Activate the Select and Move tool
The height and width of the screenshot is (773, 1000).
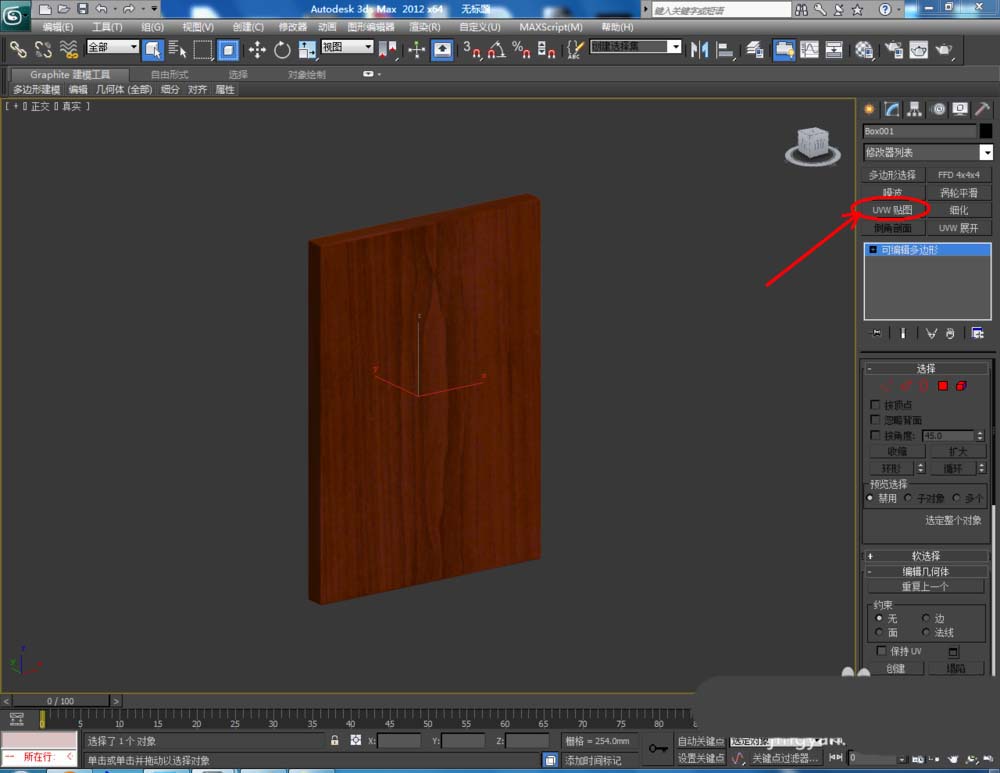(x=257, y=49)
